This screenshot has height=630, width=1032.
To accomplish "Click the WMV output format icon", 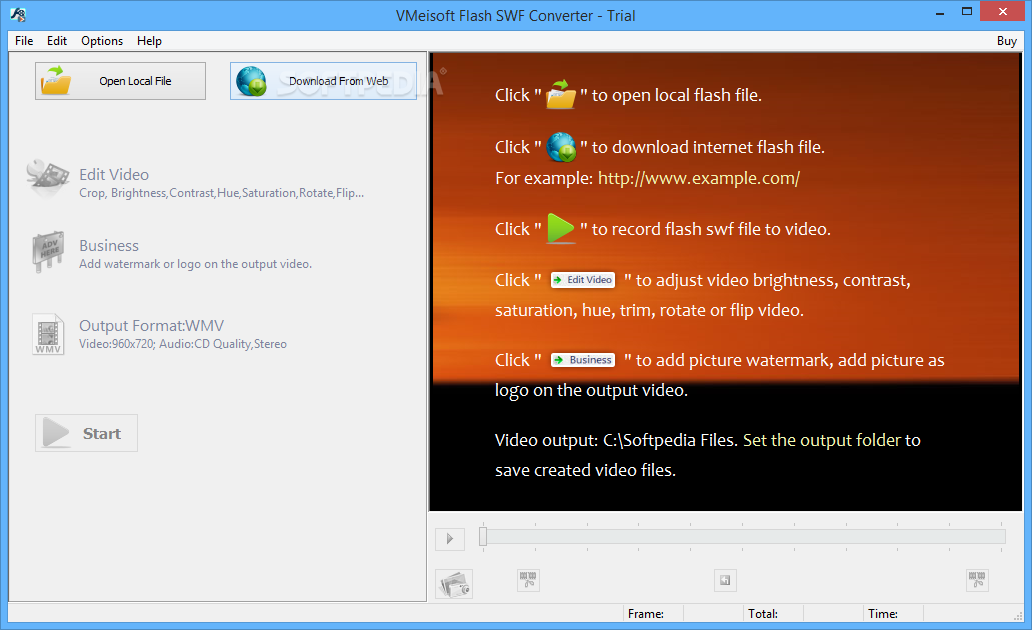I will pyautogui.click(x=48, y=334).
